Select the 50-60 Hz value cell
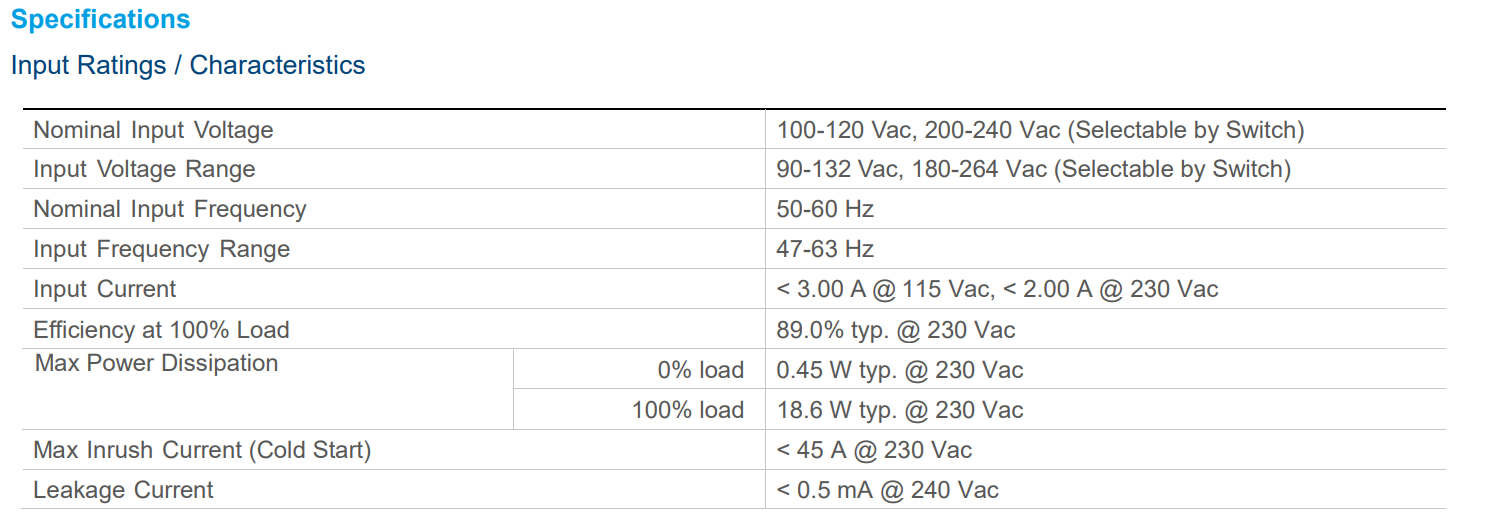 click(825, 210)
